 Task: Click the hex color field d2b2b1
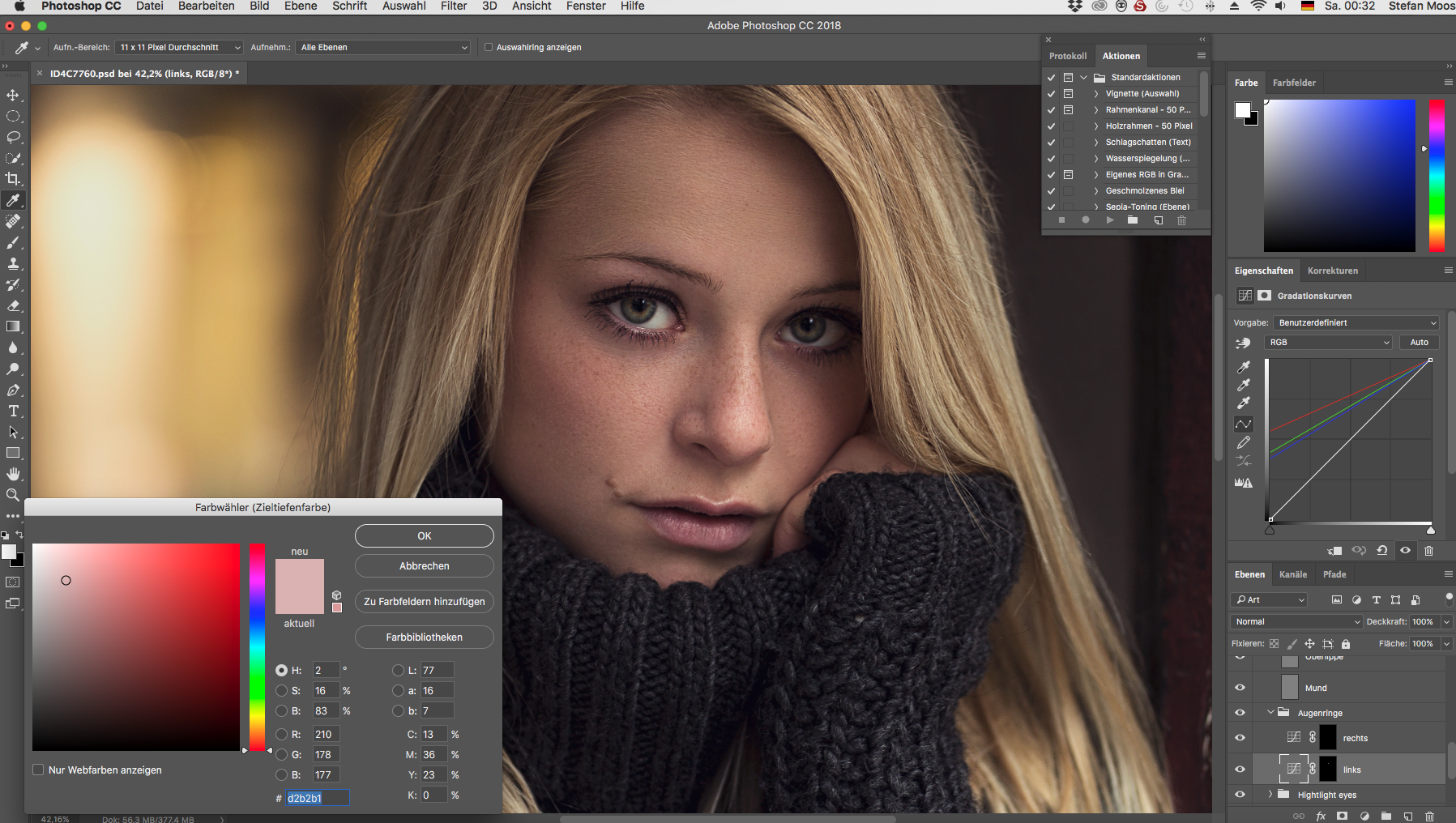coord(317,798)
